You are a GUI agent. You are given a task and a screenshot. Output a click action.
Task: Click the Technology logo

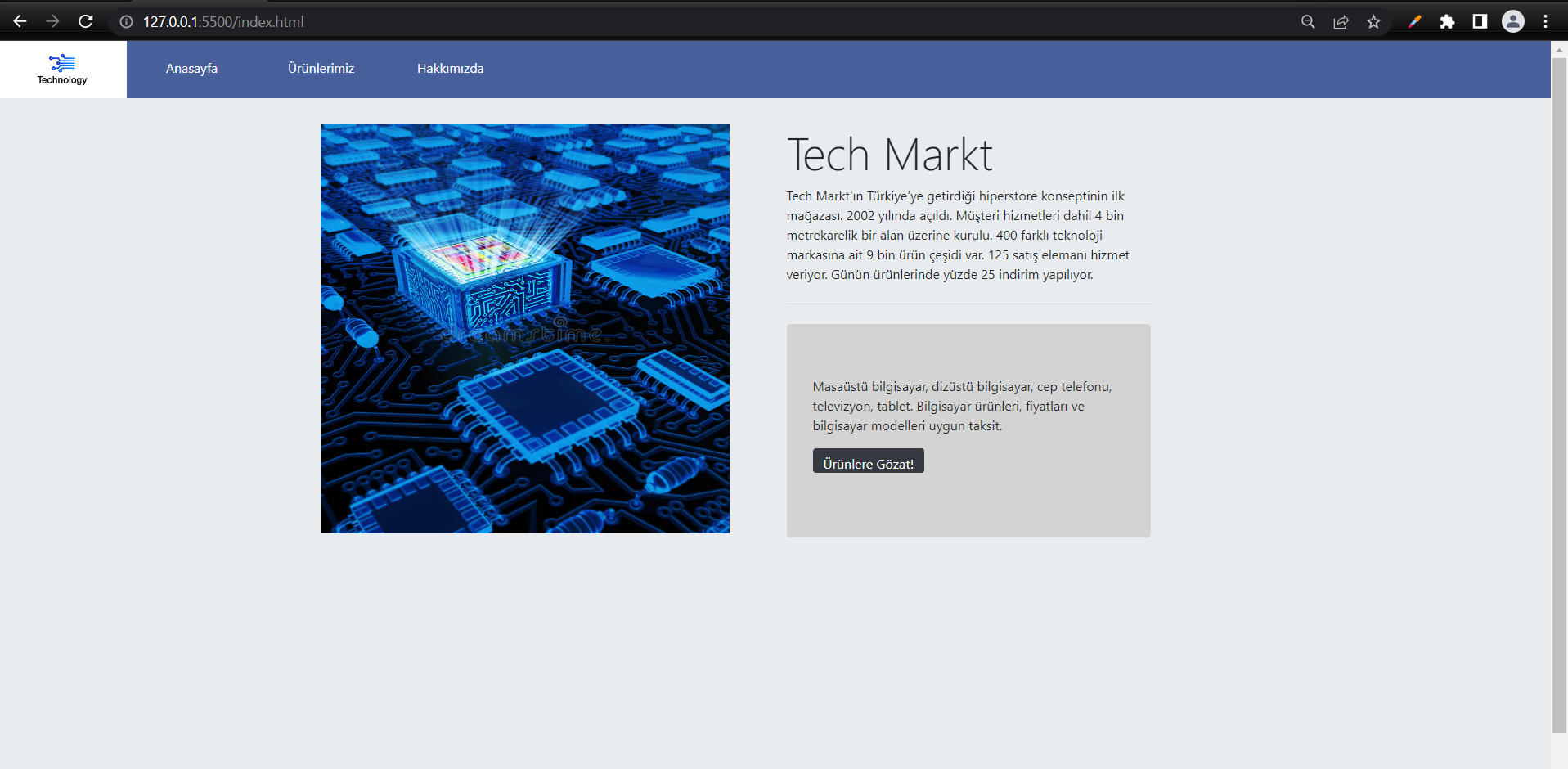[x=62, y=69]
